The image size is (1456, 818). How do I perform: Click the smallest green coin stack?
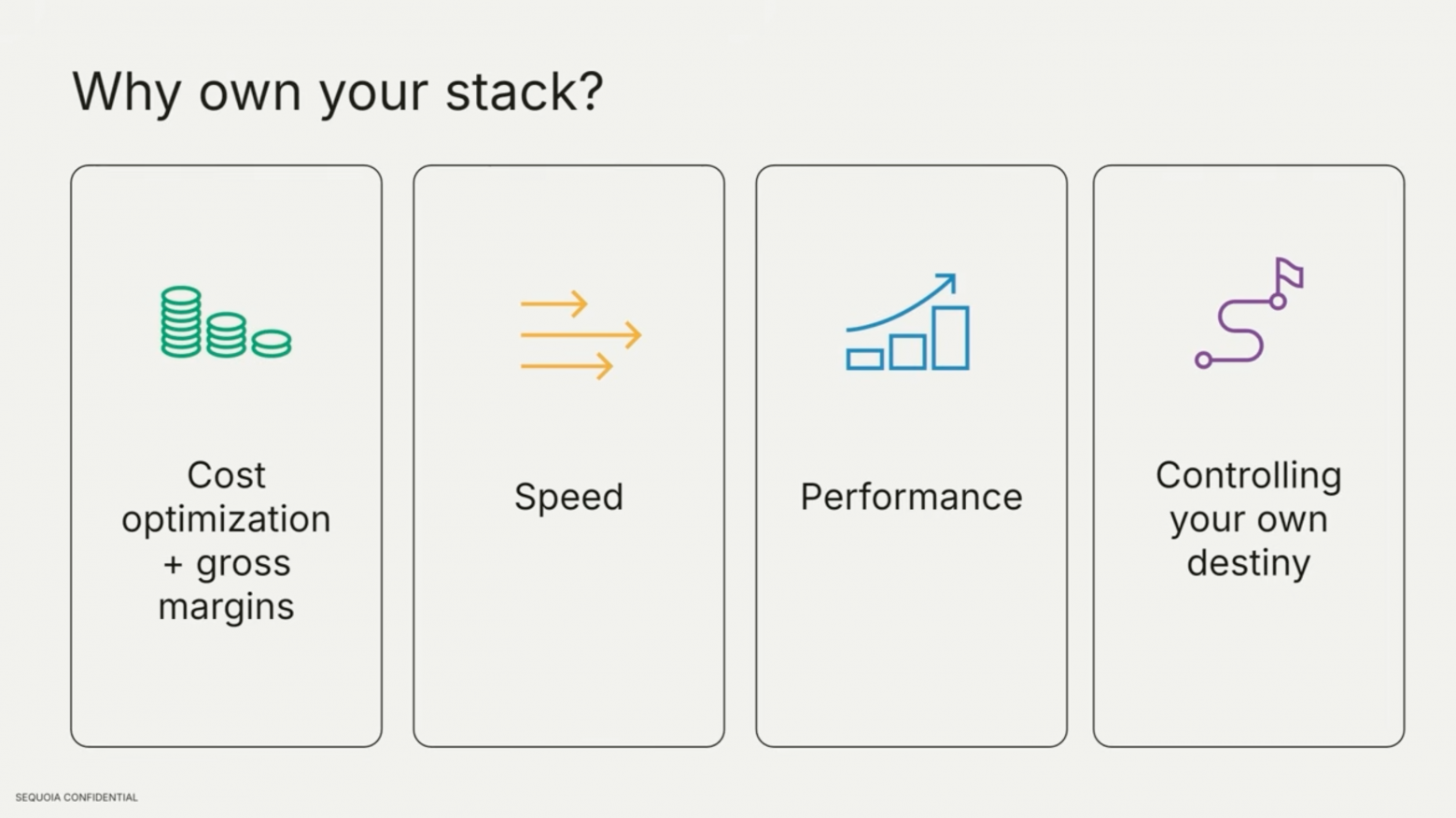(271, 344)
